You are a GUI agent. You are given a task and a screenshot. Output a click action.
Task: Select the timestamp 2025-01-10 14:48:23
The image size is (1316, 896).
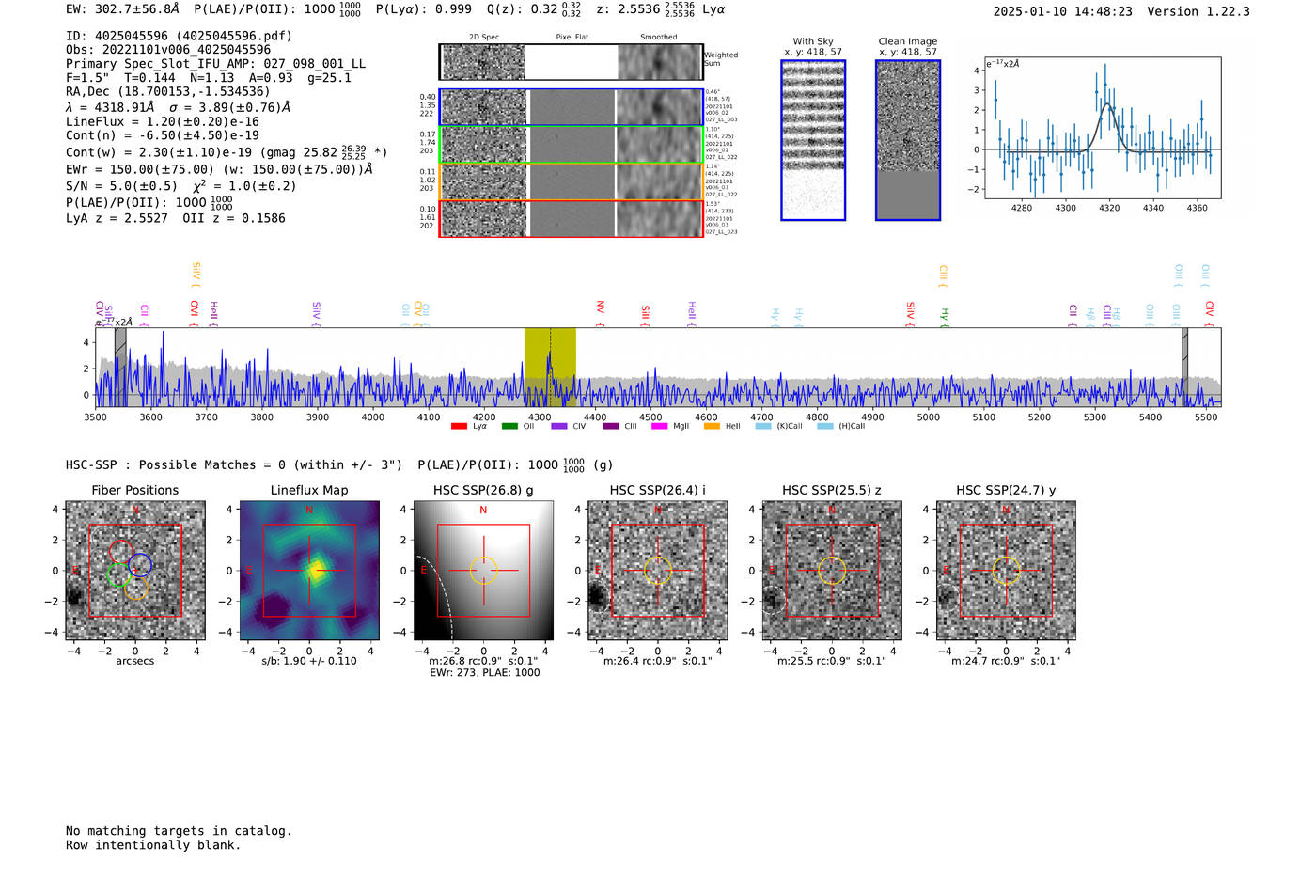pos(1063,11)
